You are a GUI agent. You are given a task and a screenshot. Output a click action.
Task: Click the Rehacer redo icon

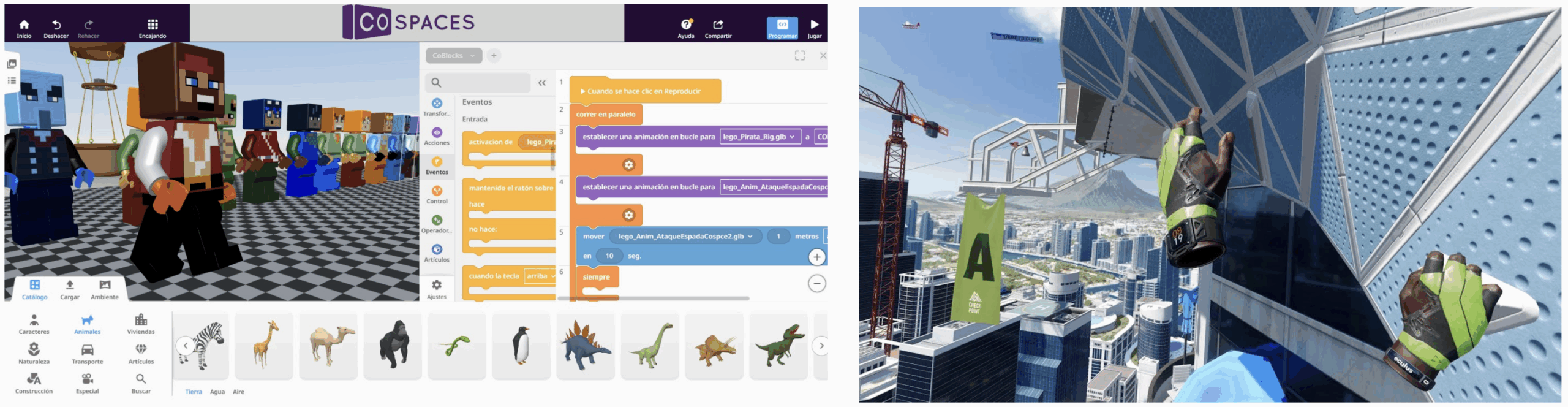click(88, 28)
